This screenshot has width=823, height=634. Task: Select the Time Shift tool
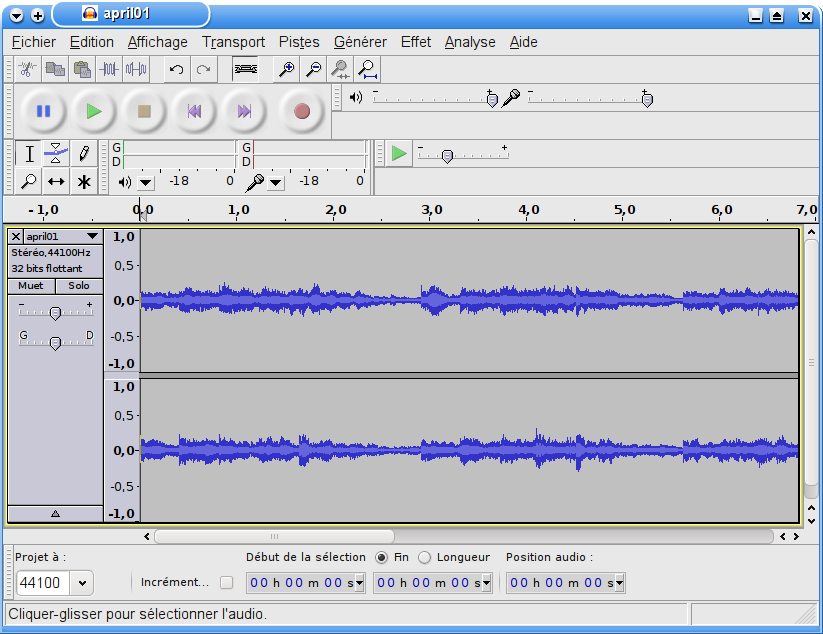(56, 182)
